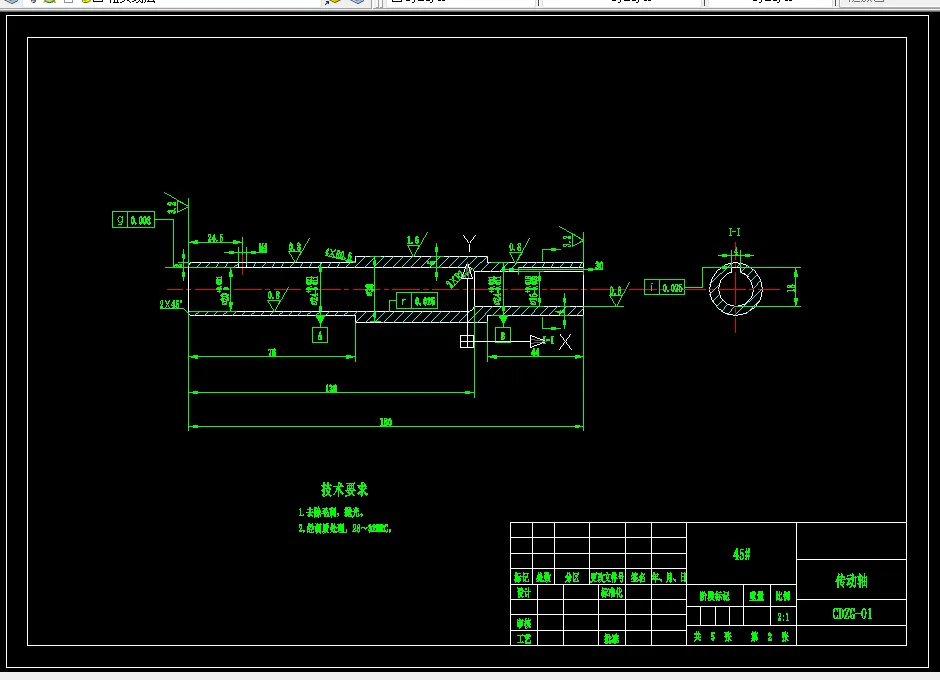The width and height of the screenshot is (940, 680).
Task: Select the 标准化 title block cell
Action: pyautogui.click(x=612, y=592)
